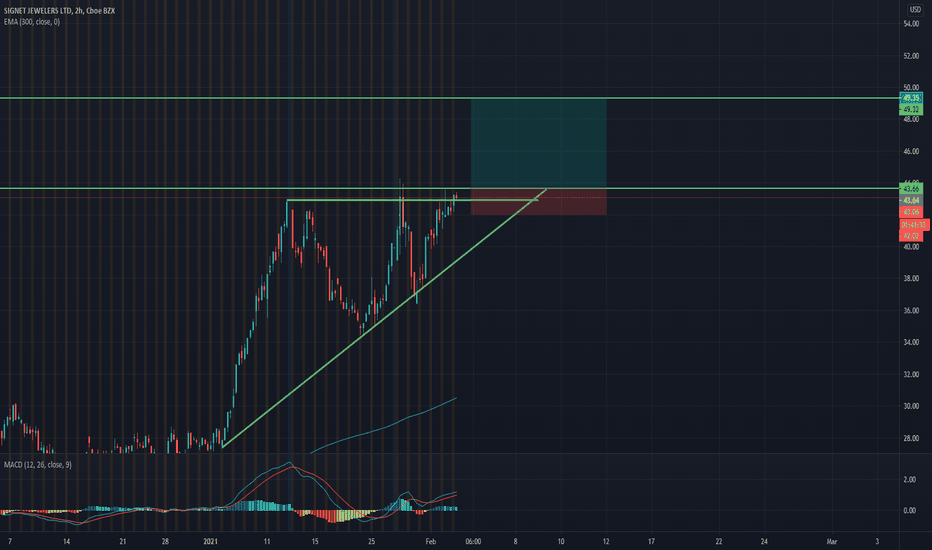The height and width of the screenshot is (550, 932).
Task: Select the MACD (12, 26, close, 9) label
Action: point(37,464)
